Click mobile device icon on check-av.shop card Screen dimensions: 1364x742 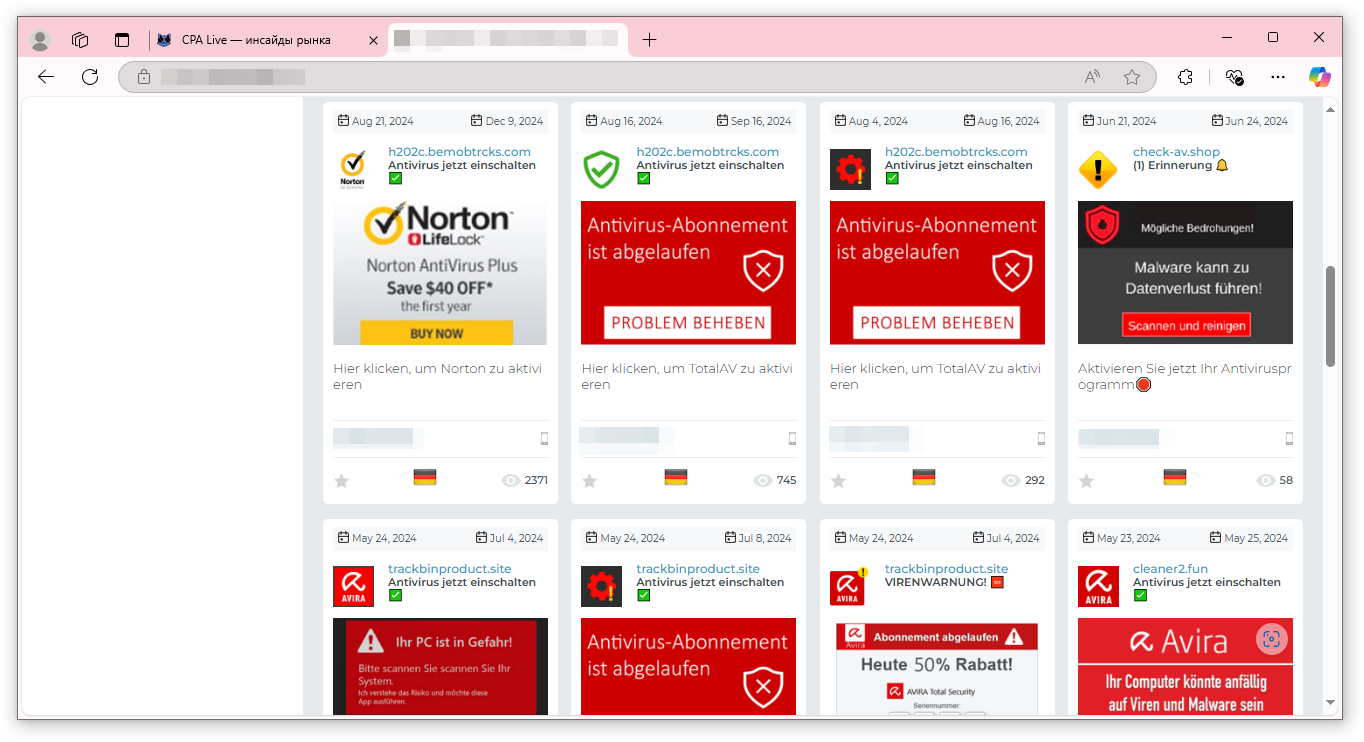pyautogui.click(x=1289, y=438)
